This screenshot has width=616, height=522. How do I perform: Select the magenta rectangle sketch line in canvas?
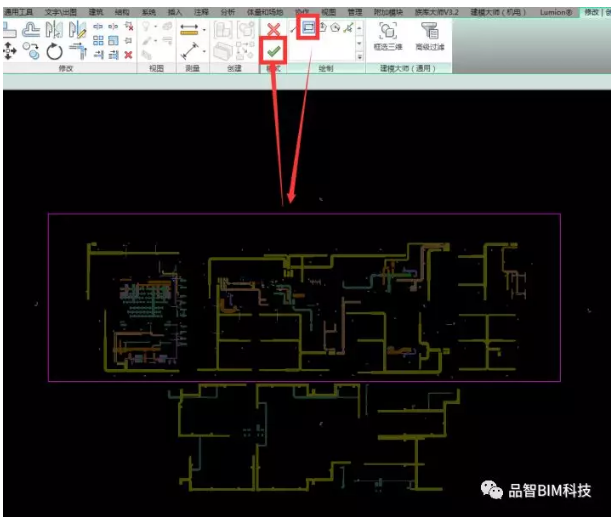(x=304, y=214)
